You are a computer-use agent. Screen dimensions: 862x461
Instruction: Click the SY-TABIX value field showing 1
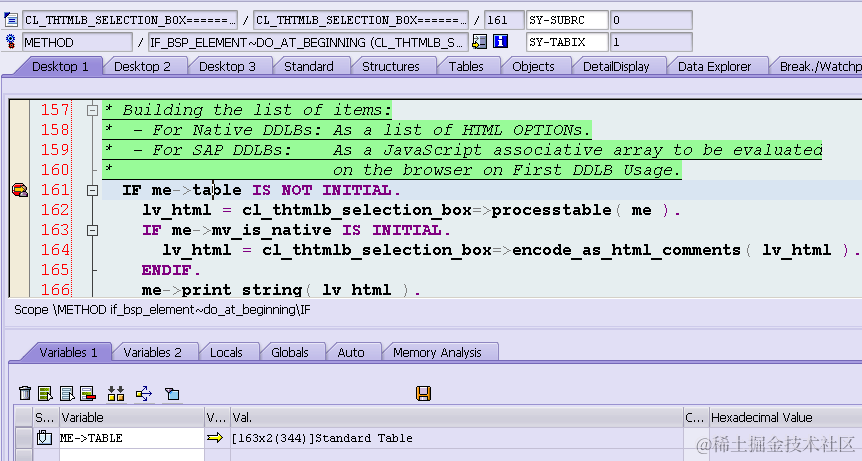651,42
